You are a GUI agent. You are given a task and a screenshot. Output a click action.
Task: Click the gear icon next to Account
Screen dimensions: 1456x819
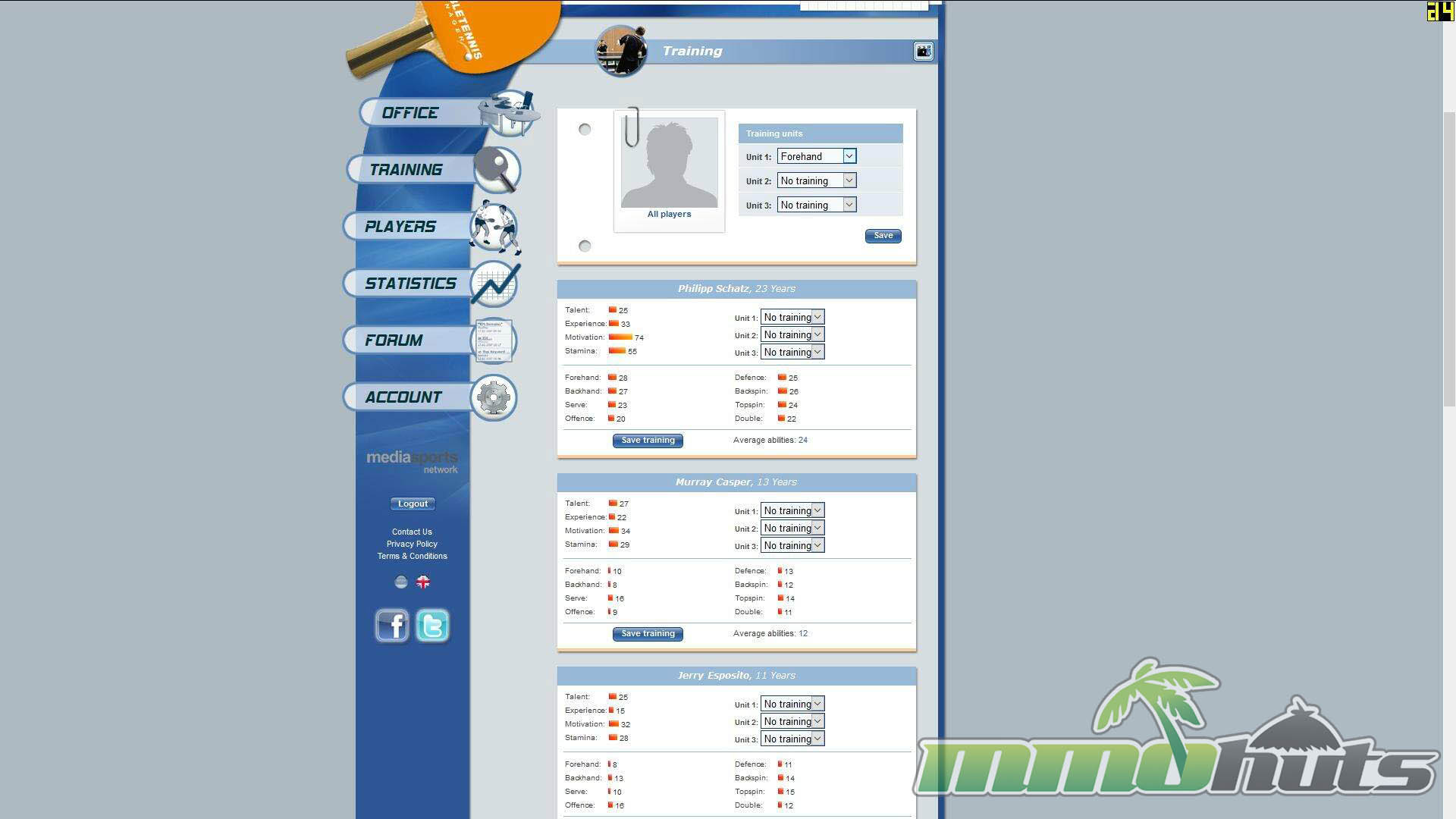click(494, 397)
